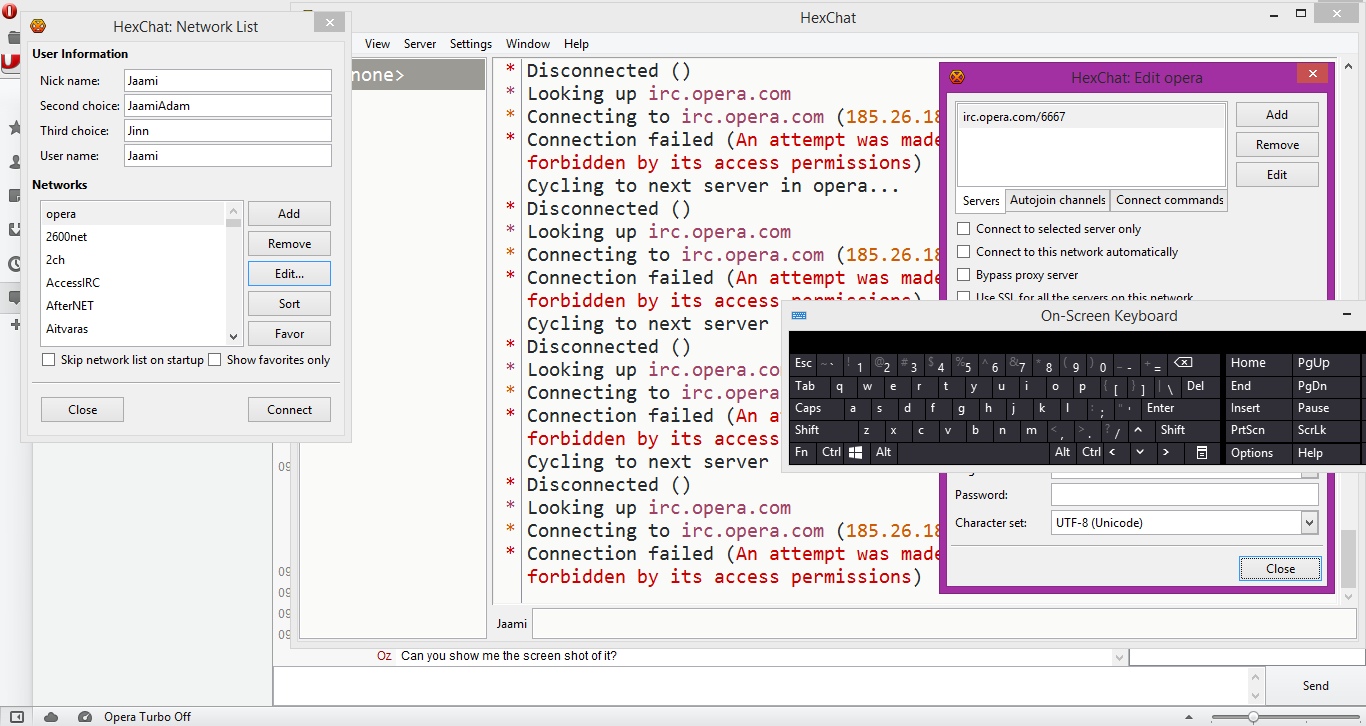Viewport: 1366px width, 726px height.
Task: Click Remove button in Edit opera dialog
Action: pyautogui.click(x=1277, y=145)
